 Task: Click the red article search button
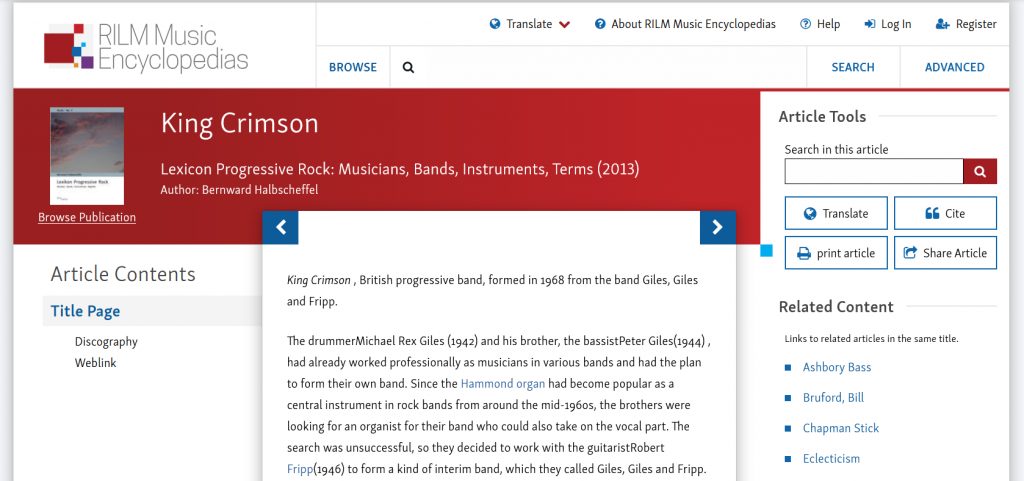tap(980, 171)
